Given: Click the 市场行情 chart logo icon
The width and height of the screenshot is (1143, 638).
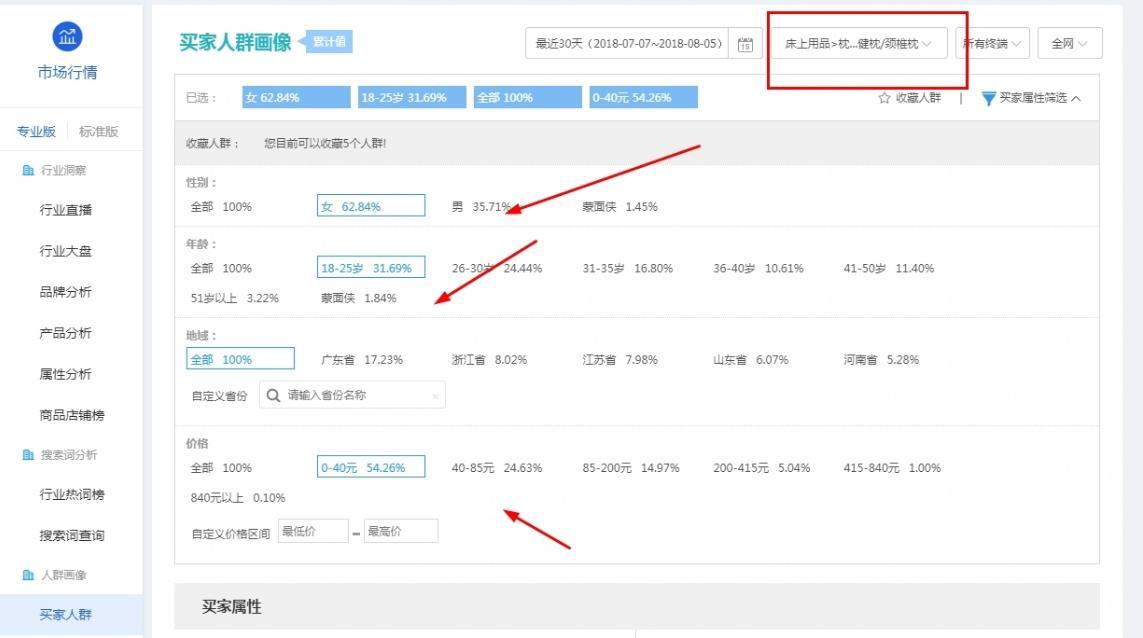Looking at the screenshot, I should click(67, 36).
